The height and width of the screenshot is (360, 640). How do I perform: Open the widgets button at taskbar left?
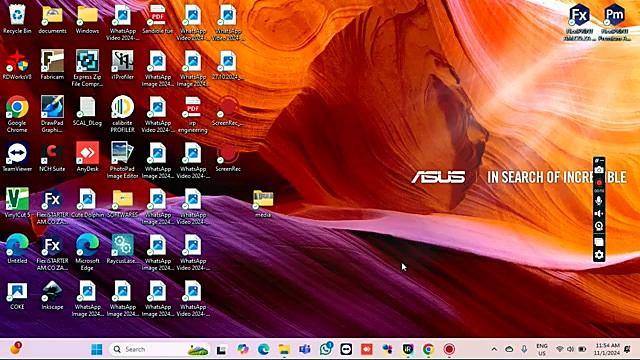coord(15,349)
